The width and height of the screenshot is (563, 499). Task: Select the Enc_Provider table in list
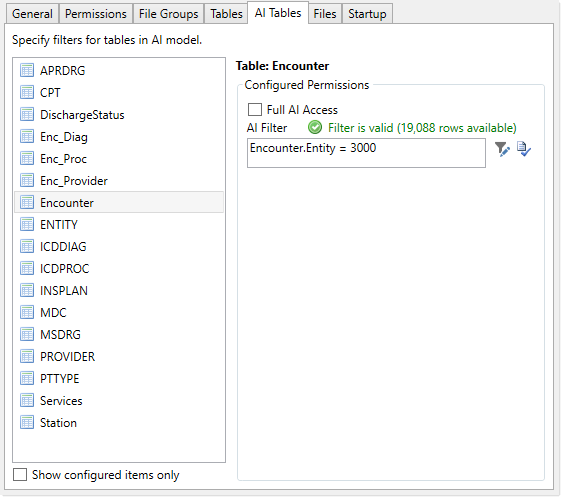119,181
